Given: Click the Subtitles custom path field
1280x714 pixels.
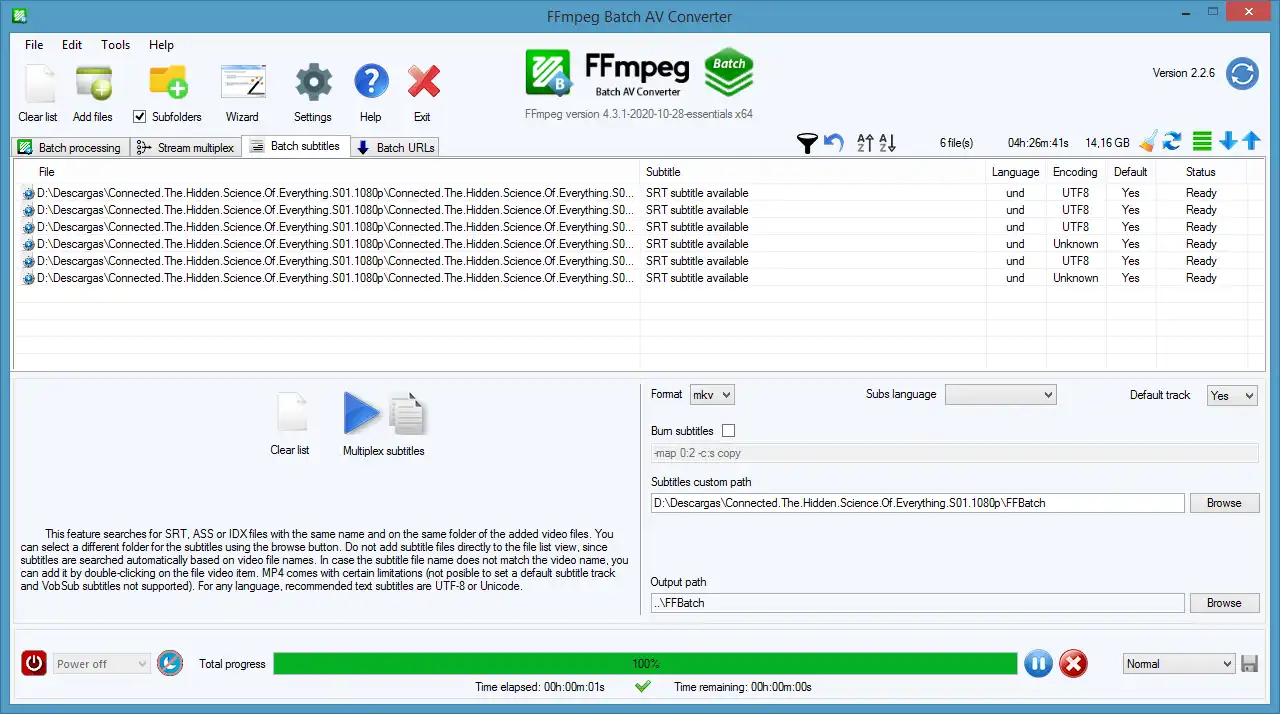Looking at the screenshot, I should coord(918,503).
